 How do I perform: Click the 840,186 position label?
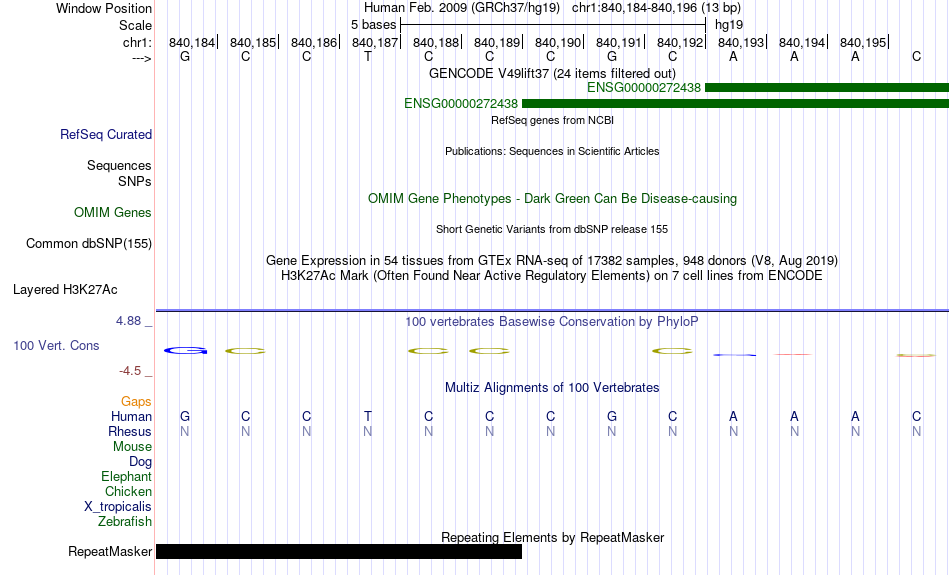[314, 42]
